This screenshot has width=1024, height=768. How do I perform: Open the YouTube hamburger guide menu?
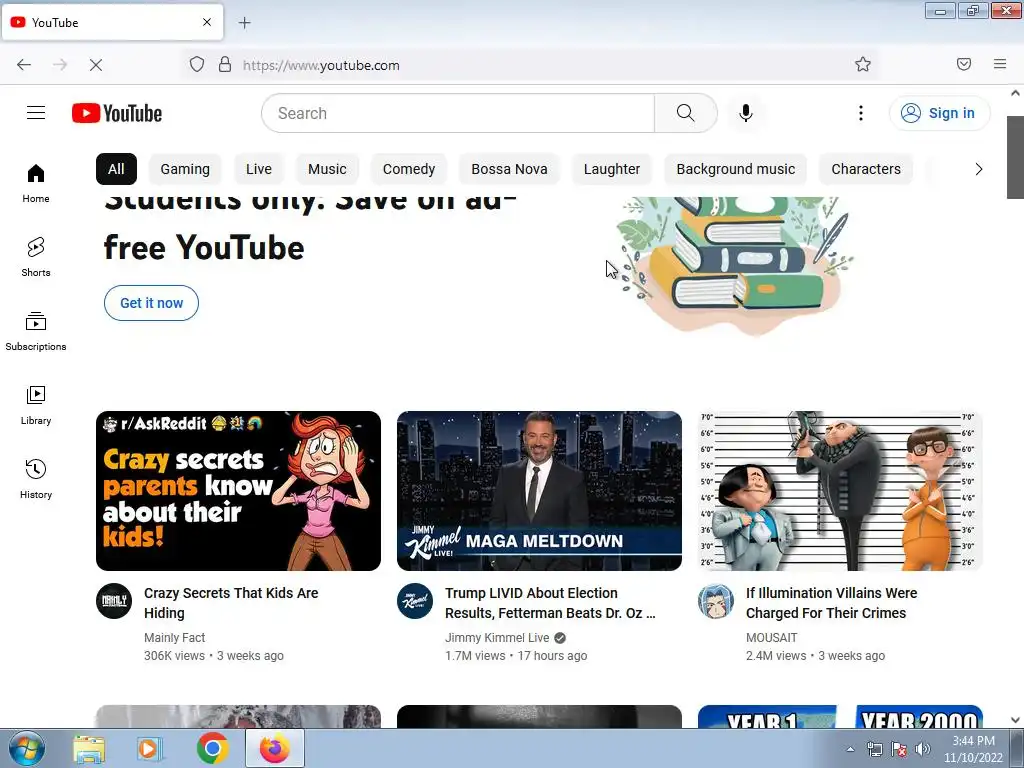click(x=36, y=113)
